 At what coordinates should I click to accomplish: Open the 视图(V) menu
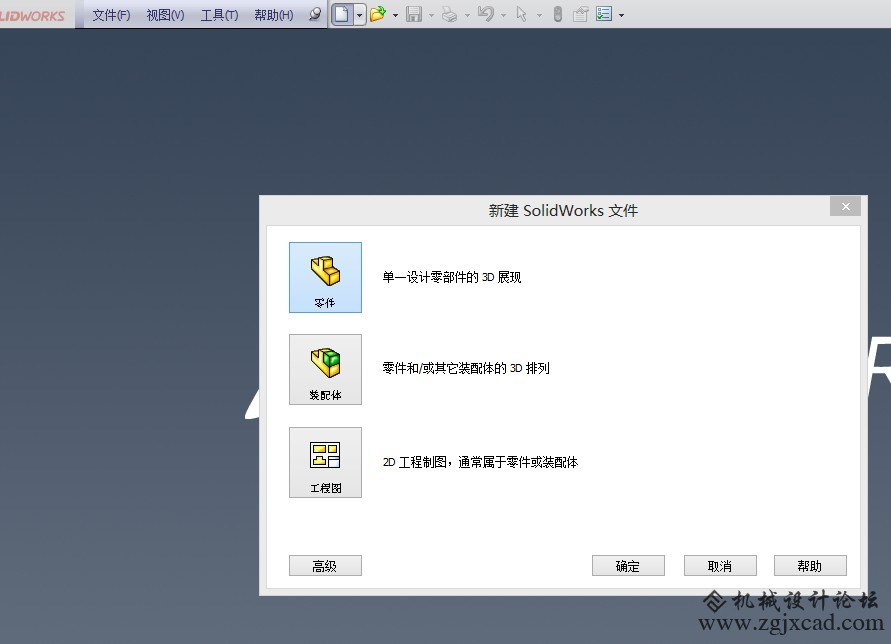(165, 15)
